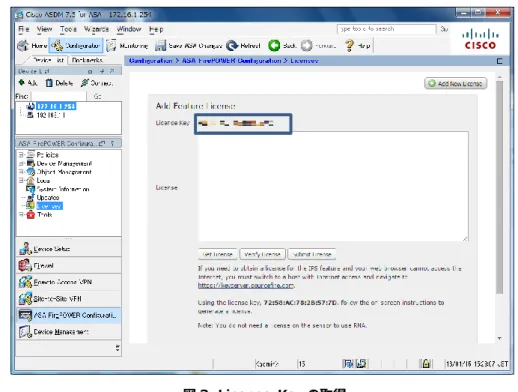
Task: Select the Configuration toolbar button
Action: [x=76, y=45]
